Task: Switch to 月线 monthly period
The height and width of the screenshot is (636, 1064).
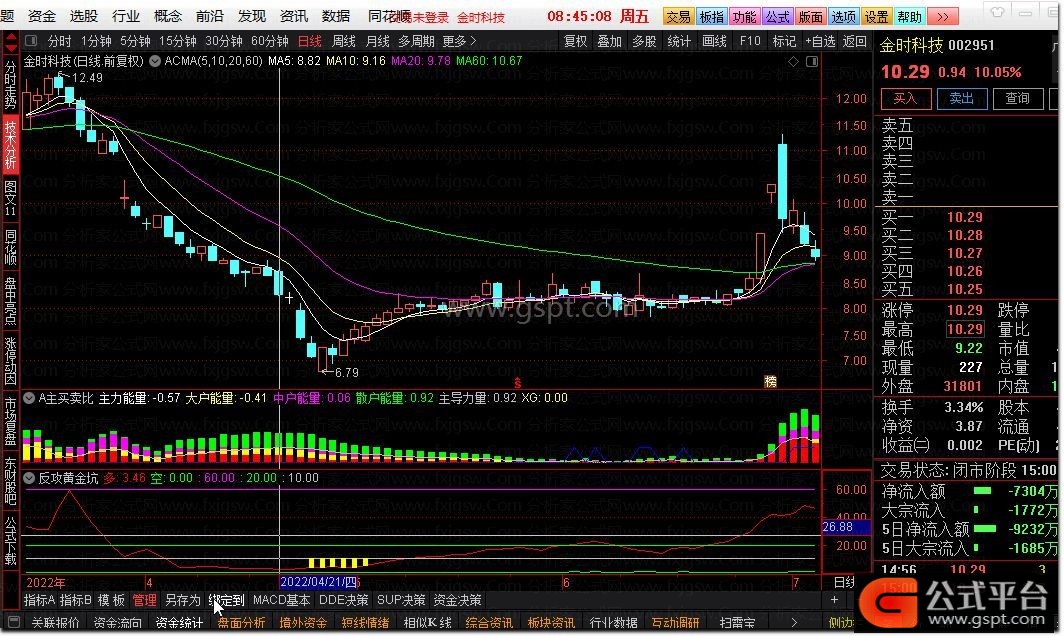Action: [378, 41]
